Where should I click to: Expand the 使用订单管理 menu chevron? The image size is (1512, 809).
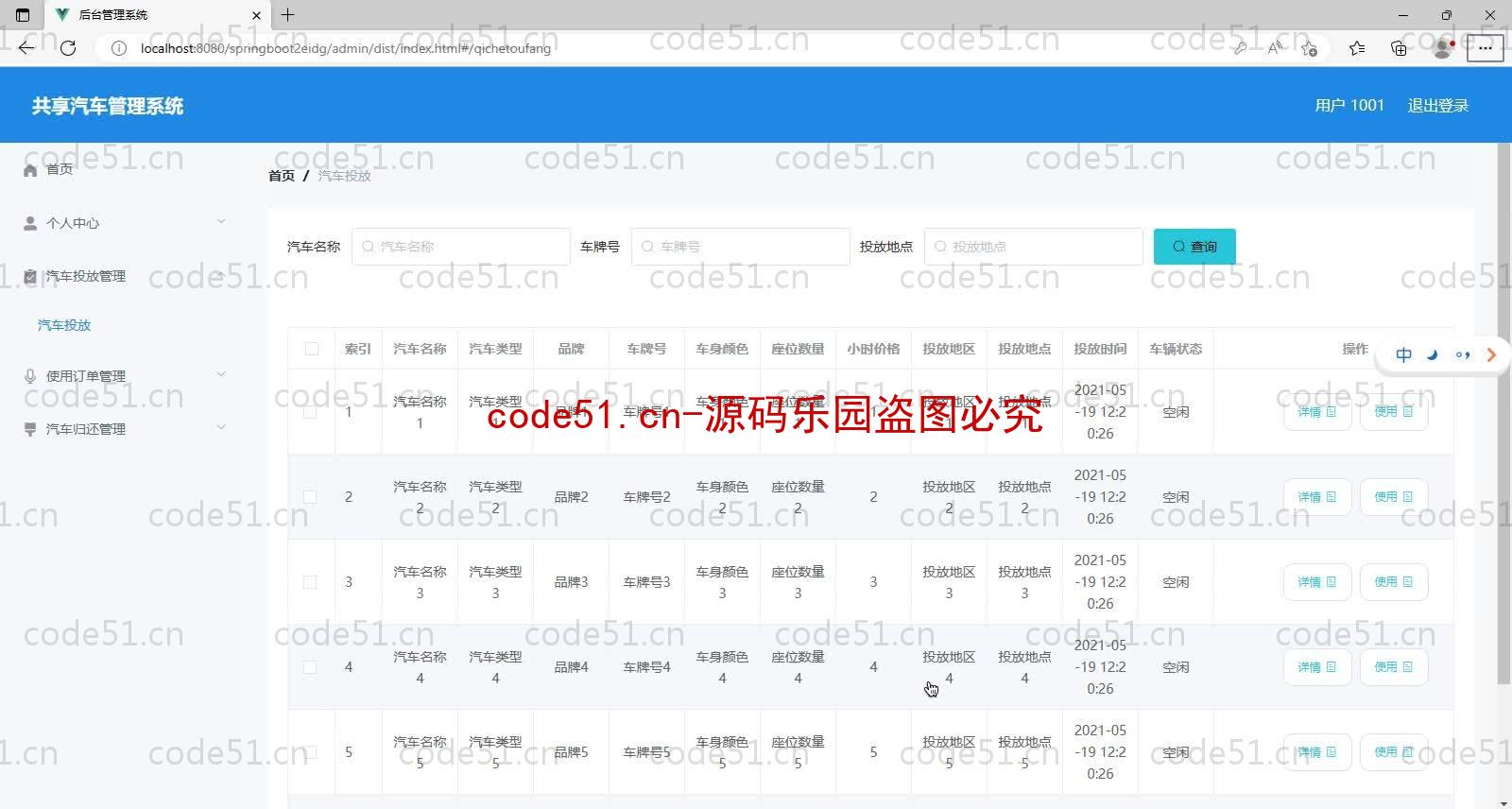click(x=221, y=375)
